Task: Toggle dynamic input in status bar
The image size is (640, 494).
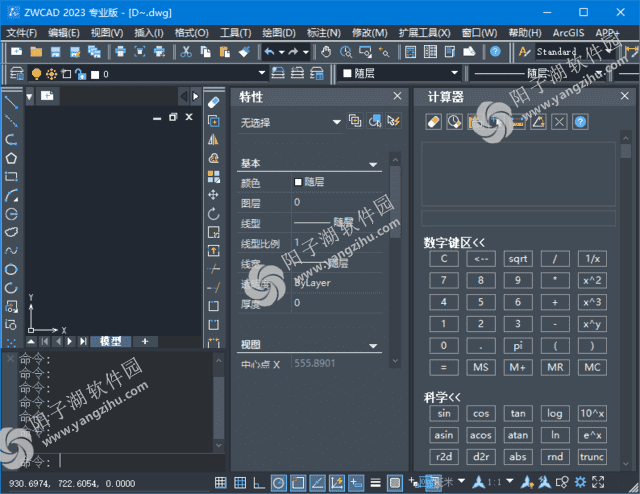Action: coord(356,483)
